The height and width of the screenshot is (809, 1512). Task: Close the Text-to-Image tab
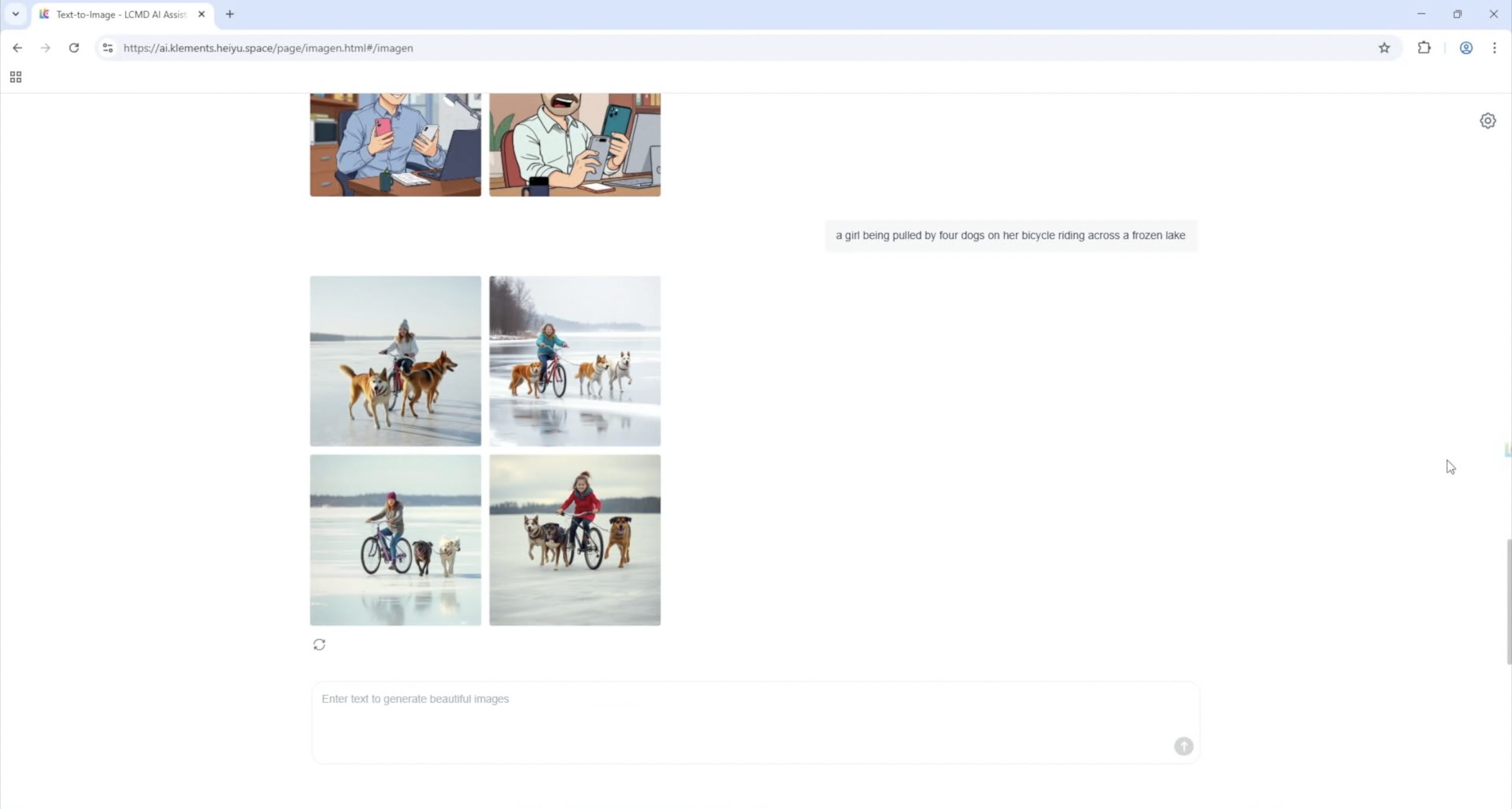(x=201, y=14)
